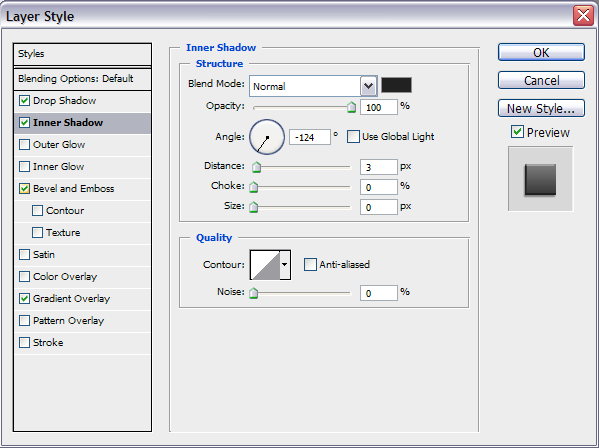Open the Outer Glow settings row
The height and width of the screenshot is (448, 599).
click(x=82, y=145)
